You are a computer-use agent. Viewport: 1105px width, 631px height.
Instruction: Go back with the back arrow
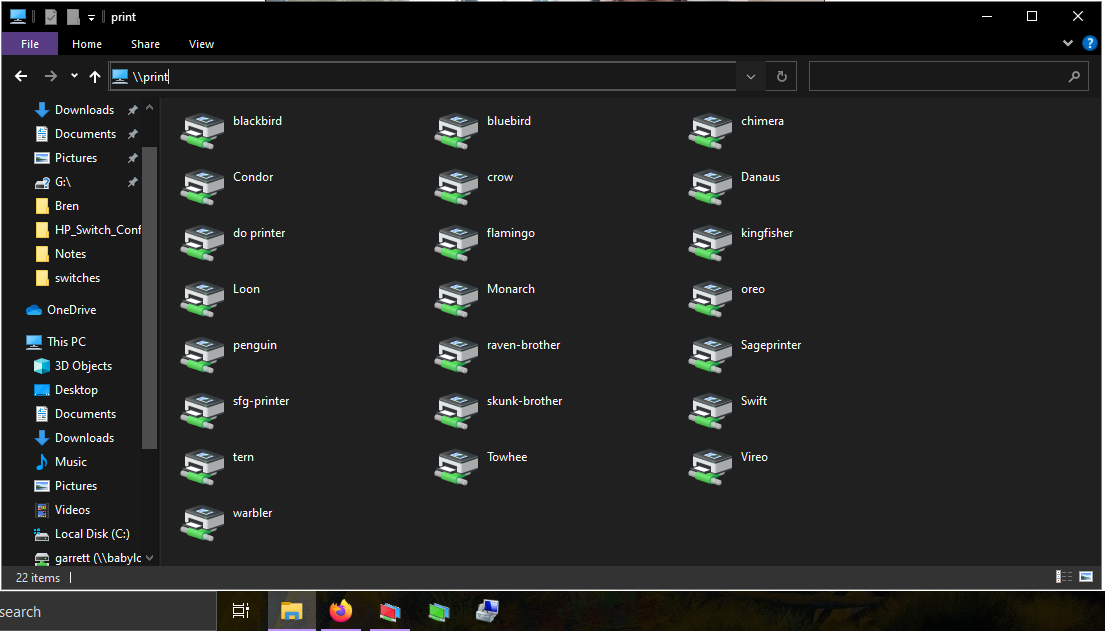click(21, 76)
